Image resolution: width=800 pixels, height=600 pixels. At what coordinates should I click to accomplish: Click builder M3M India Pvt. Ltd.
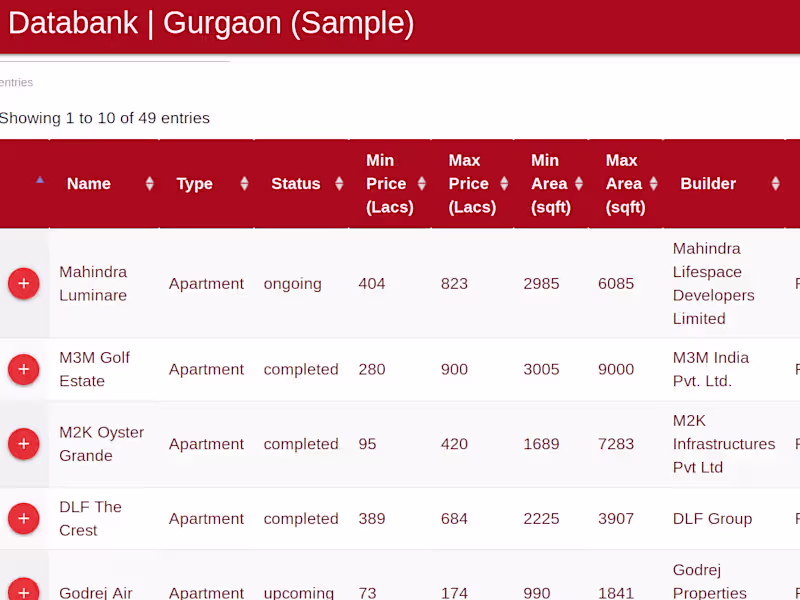click(x=711, y=369)
